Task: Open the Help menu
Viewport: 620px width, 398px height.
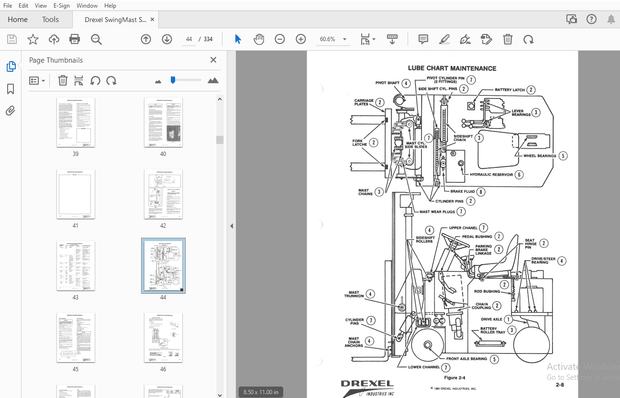Action: coord(110,6)
